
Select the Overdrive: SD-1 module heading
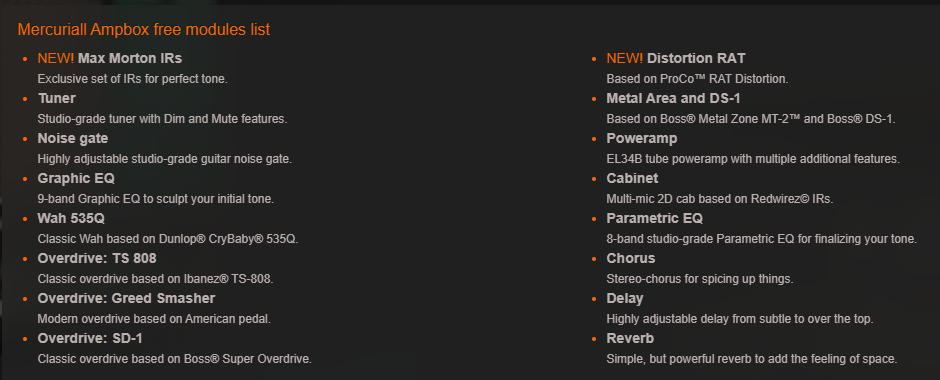point(90,339)
